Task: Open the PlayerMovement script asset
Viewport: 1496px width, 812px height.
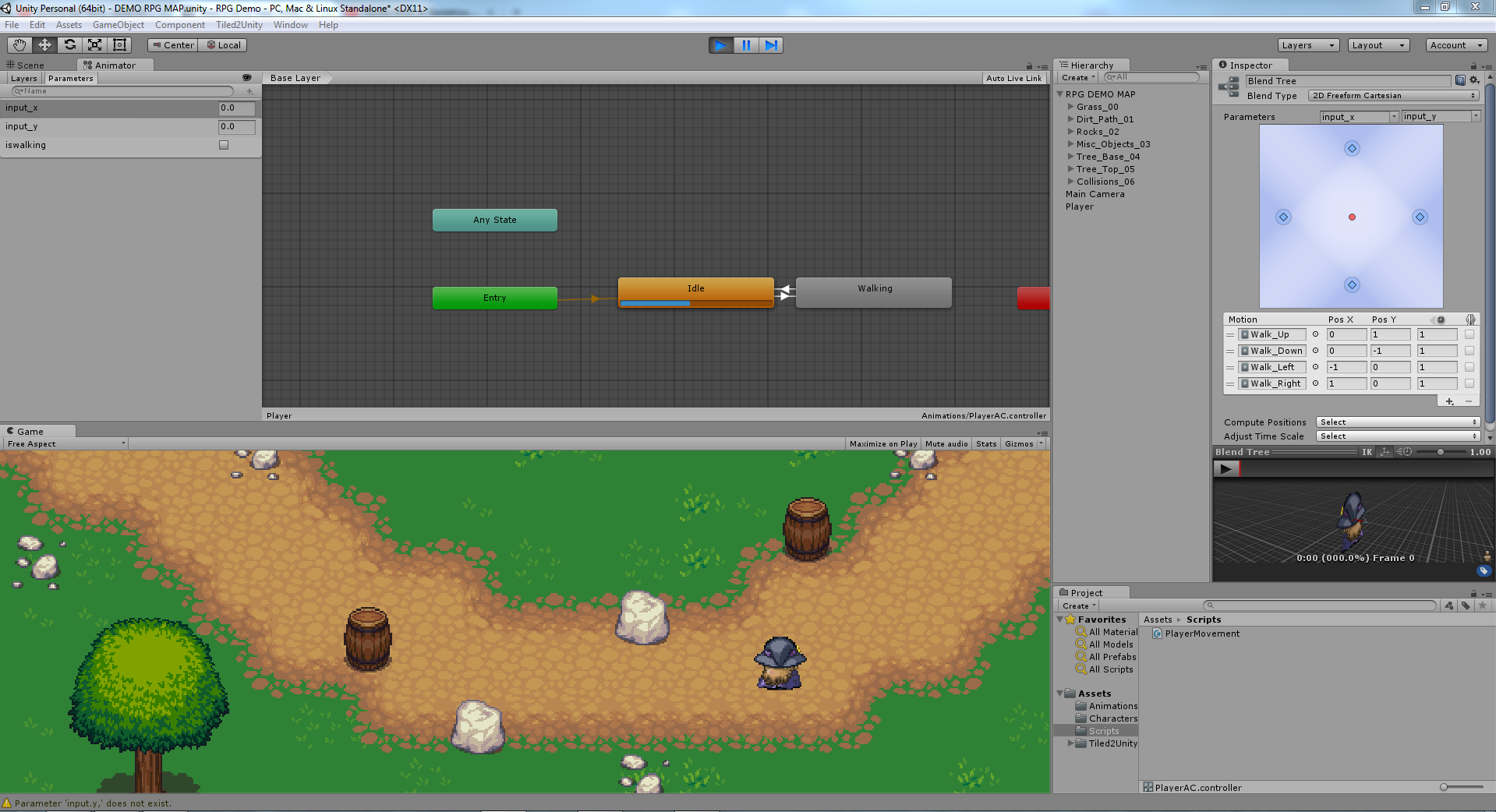Action: [x=1196, y=634]
